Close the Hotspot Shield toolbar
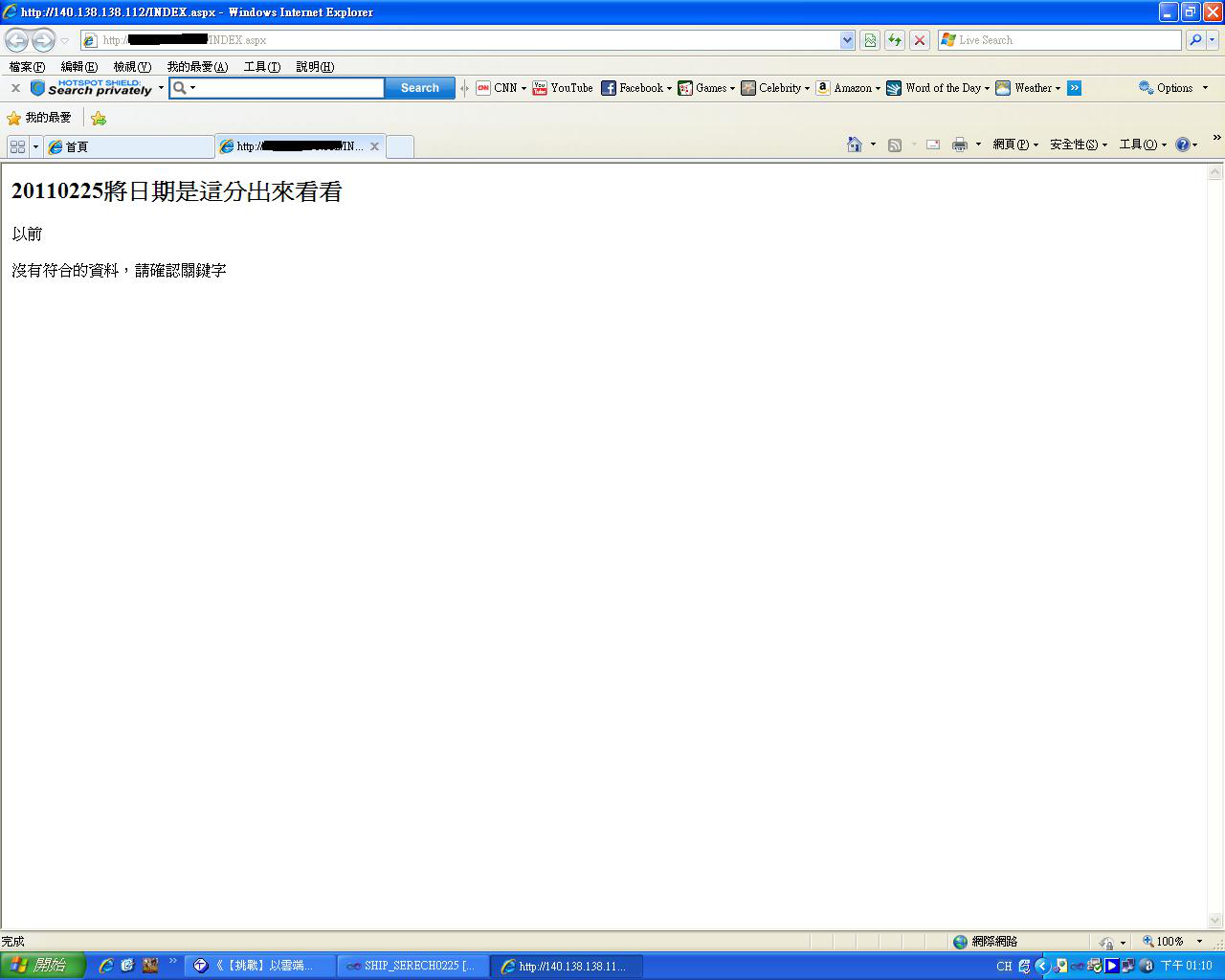The height and width of the screenshot is (980, 1225). click(x=15, y=88)
